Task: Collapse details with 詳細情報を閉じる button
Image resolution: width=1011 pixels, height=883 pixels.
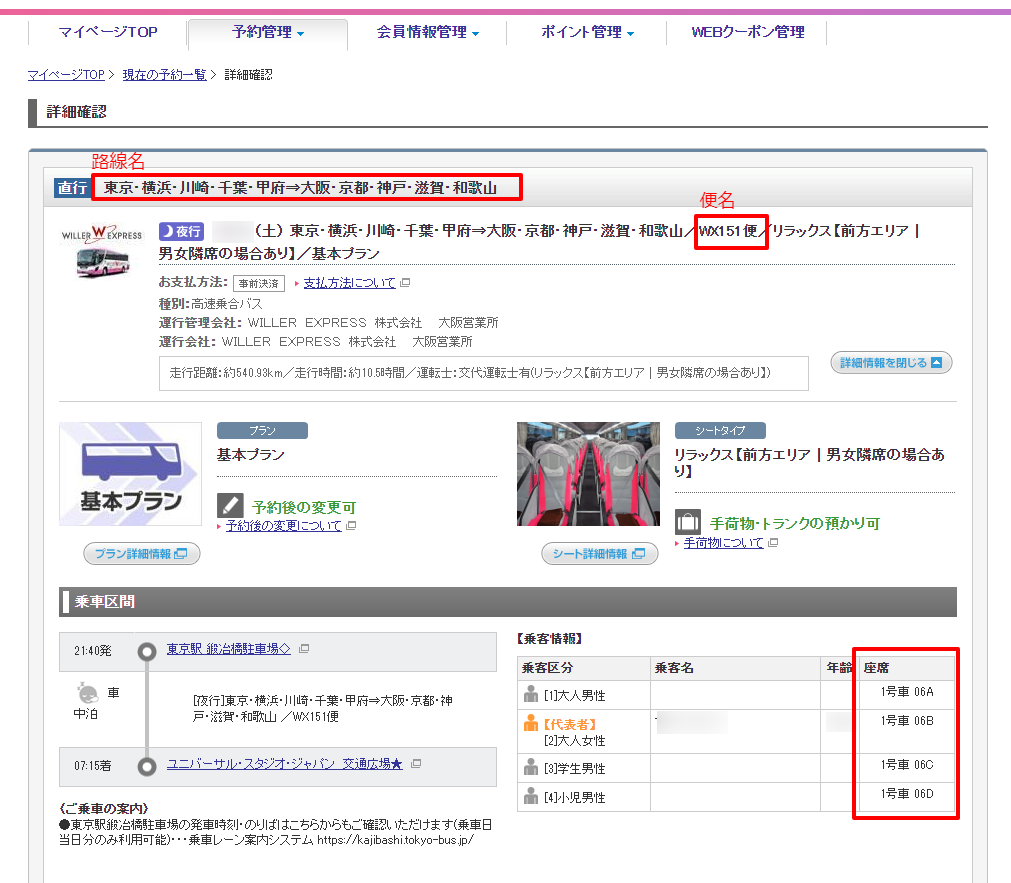Action: click(891, 362)
